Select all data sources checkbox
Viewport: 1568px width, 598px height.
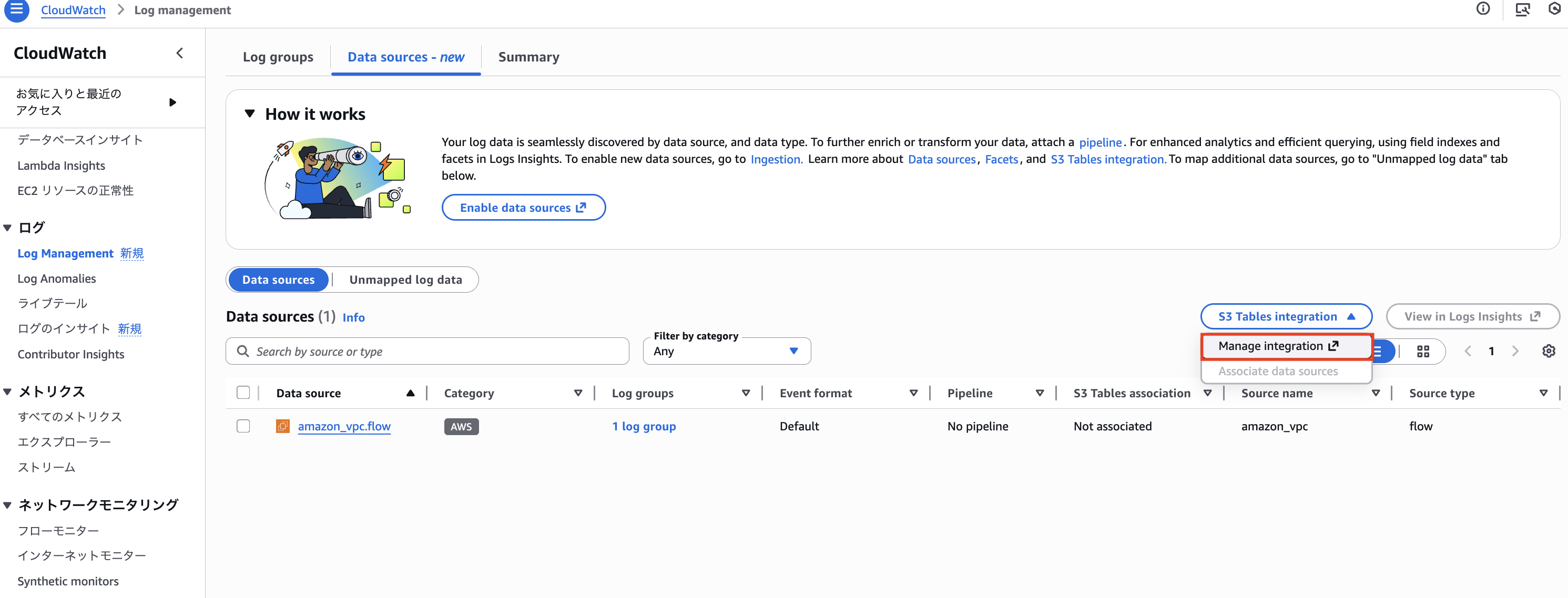[243, 393]
